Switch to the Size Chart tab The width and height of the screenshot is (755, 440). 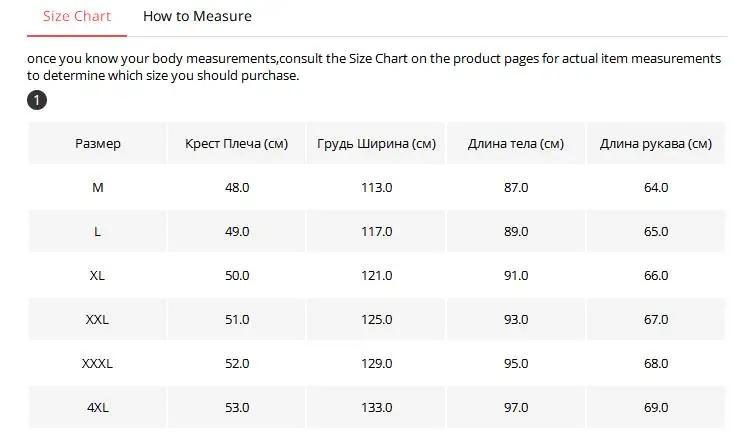(x=77, y=16)
